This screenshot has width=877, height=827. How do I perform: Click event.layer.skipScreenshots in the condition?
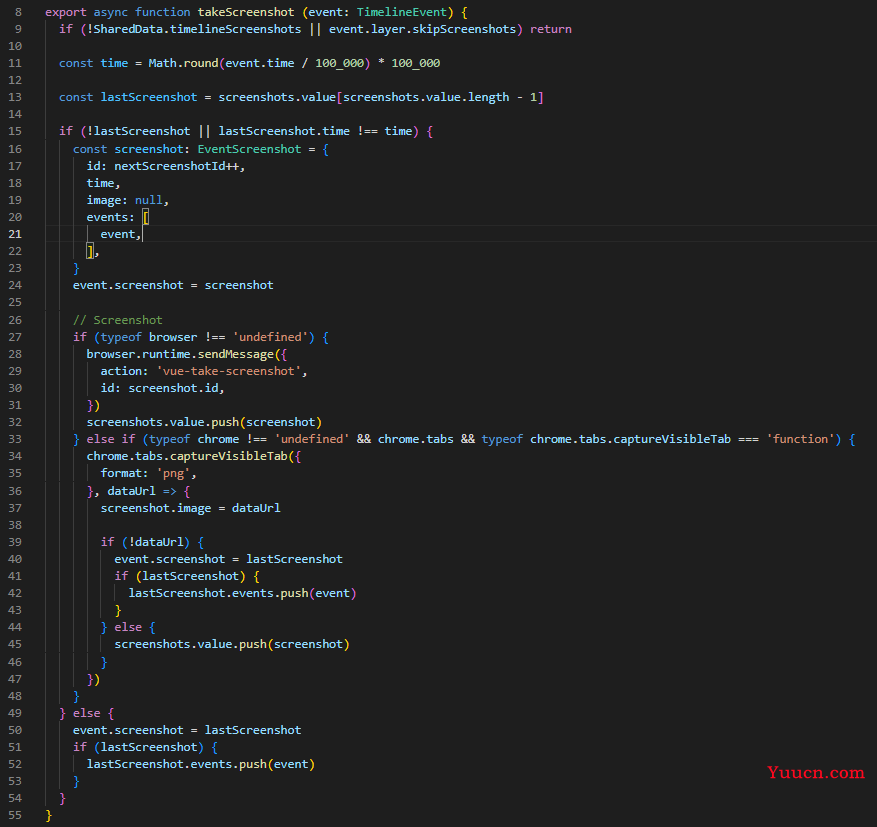click(422, 29)
